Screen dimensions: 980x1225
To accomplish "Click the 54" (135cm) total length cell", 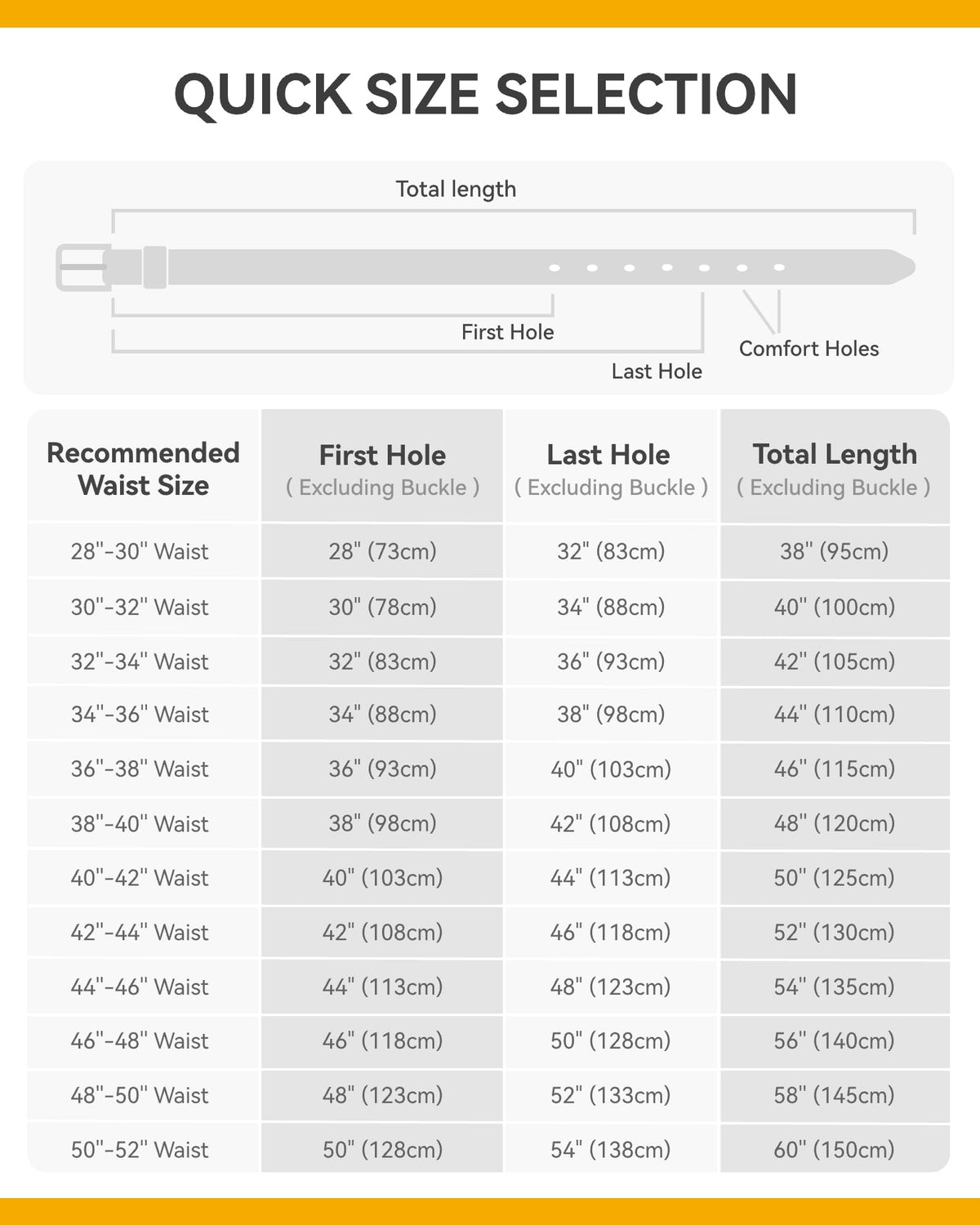I will coord(834,987).
